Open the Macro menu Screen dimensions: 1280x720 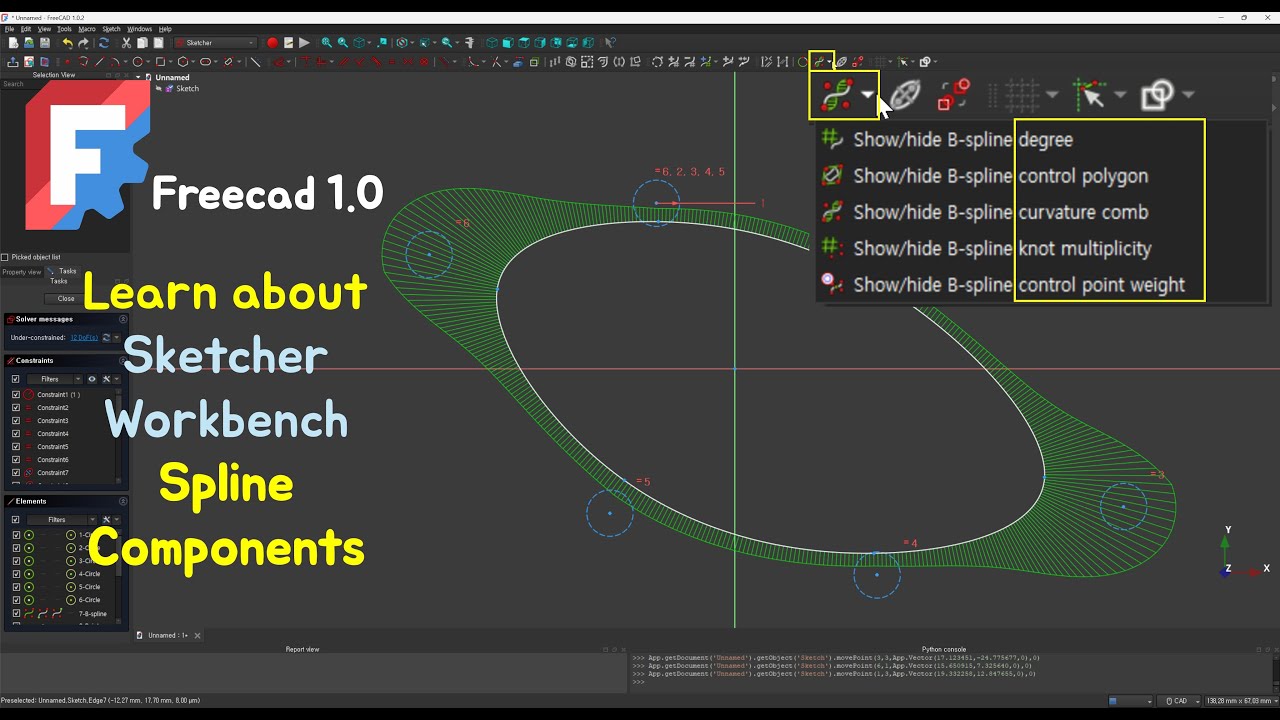[x=87, y=29]
